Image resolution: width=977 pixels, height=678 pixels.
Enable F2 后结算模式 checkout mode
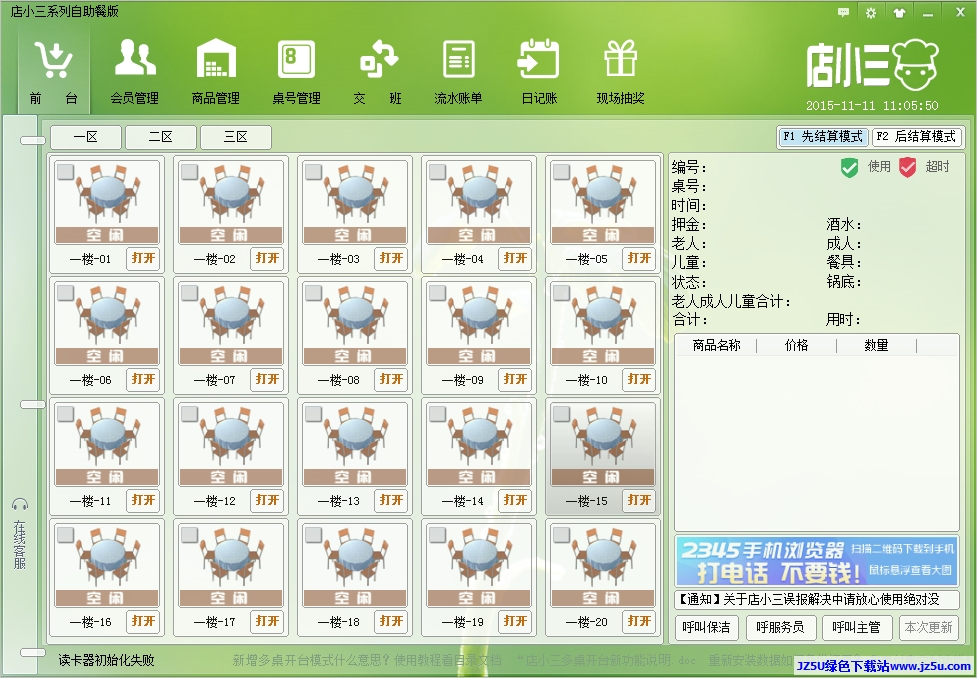click(x=916, y=137)
